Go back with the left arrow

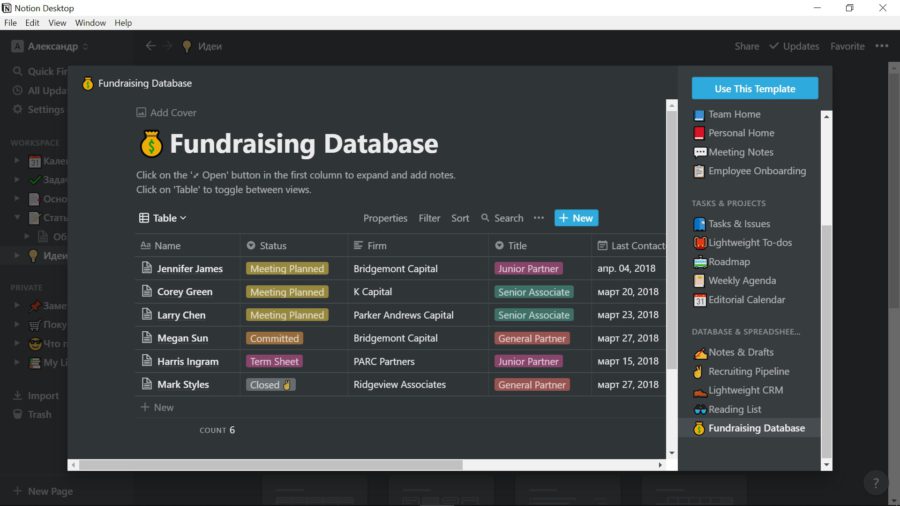pyautogui.click(x=150, y=46)
